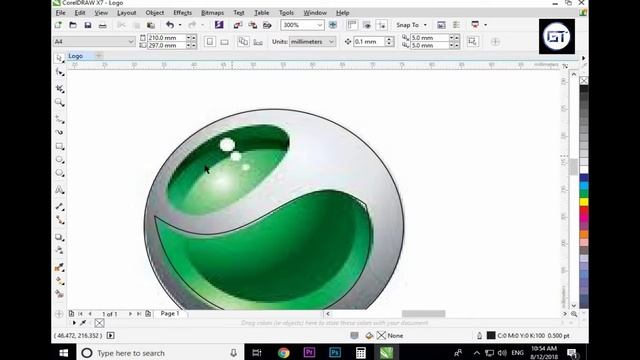Click the New document icon
Image resolution: width=640 pixels, height=360 pixels.
58,25
